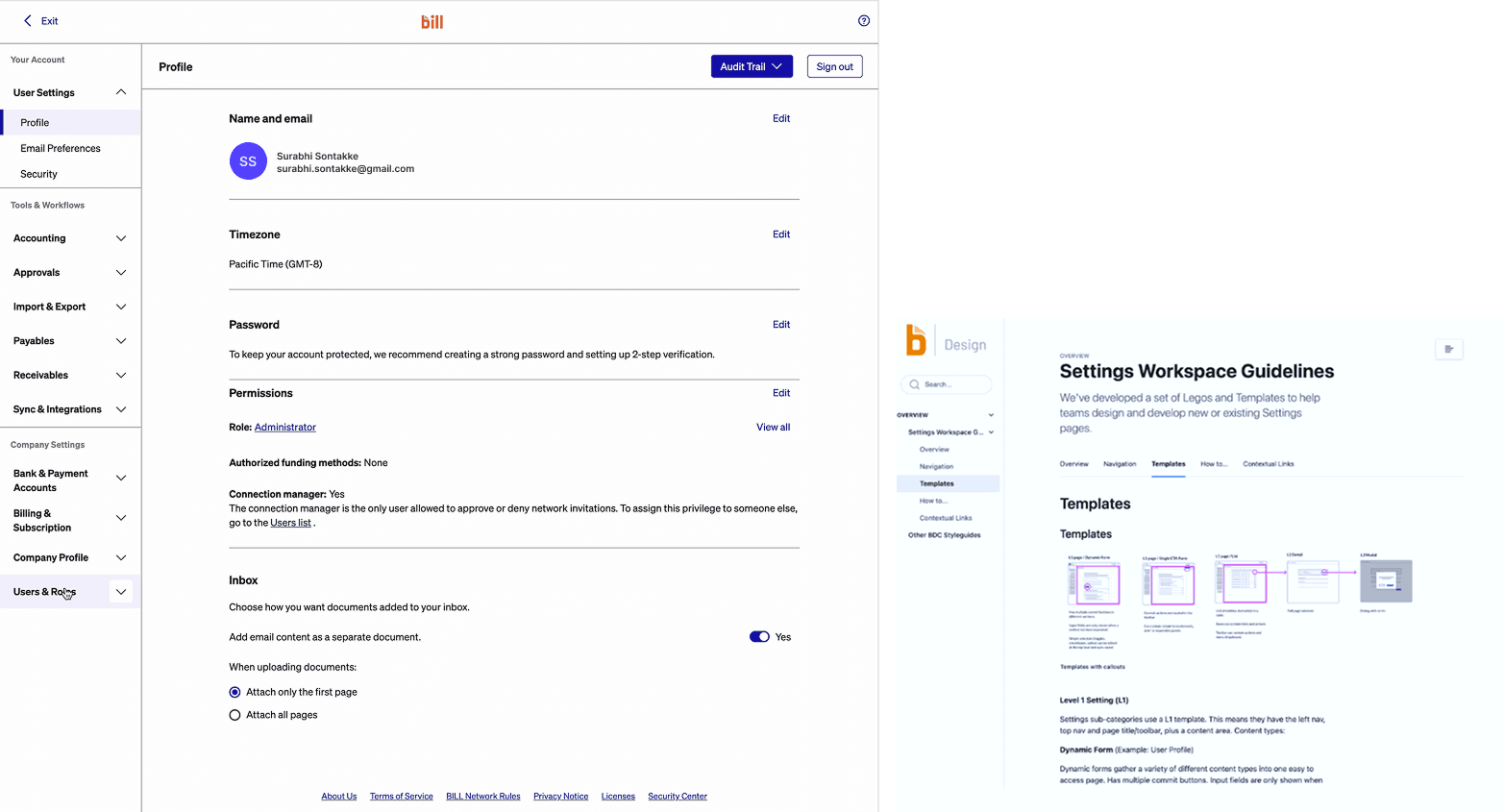
Task: Expand the Approvals menu
Action: point(121,273)
